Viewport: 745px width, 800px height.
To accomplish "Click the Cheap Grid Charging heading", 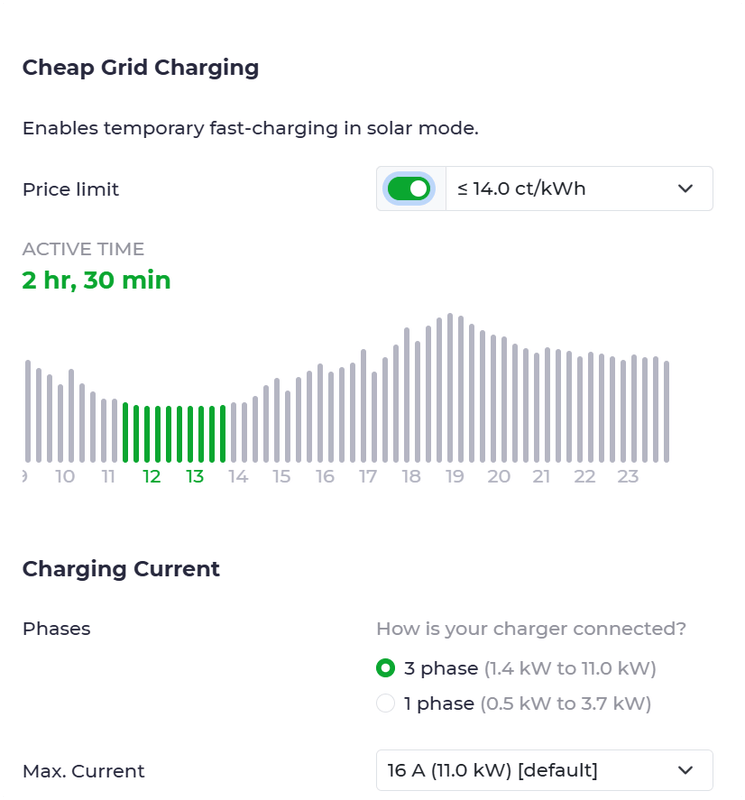I will coord(140,68).
